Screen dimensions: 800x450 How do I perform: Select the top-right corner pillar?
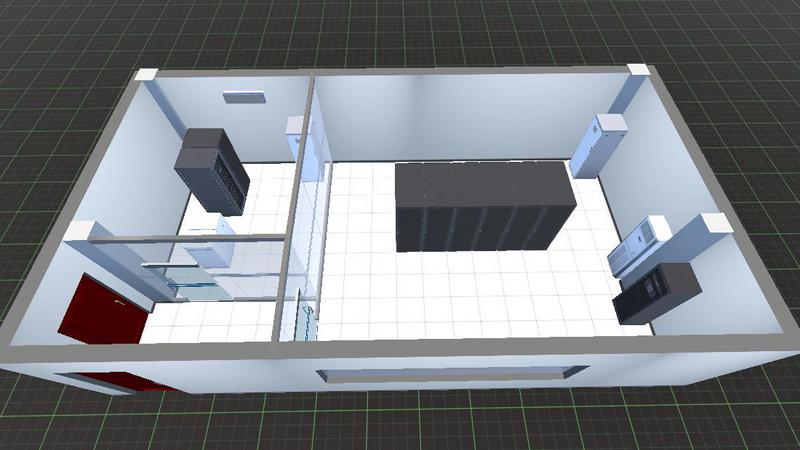(639, 70)
